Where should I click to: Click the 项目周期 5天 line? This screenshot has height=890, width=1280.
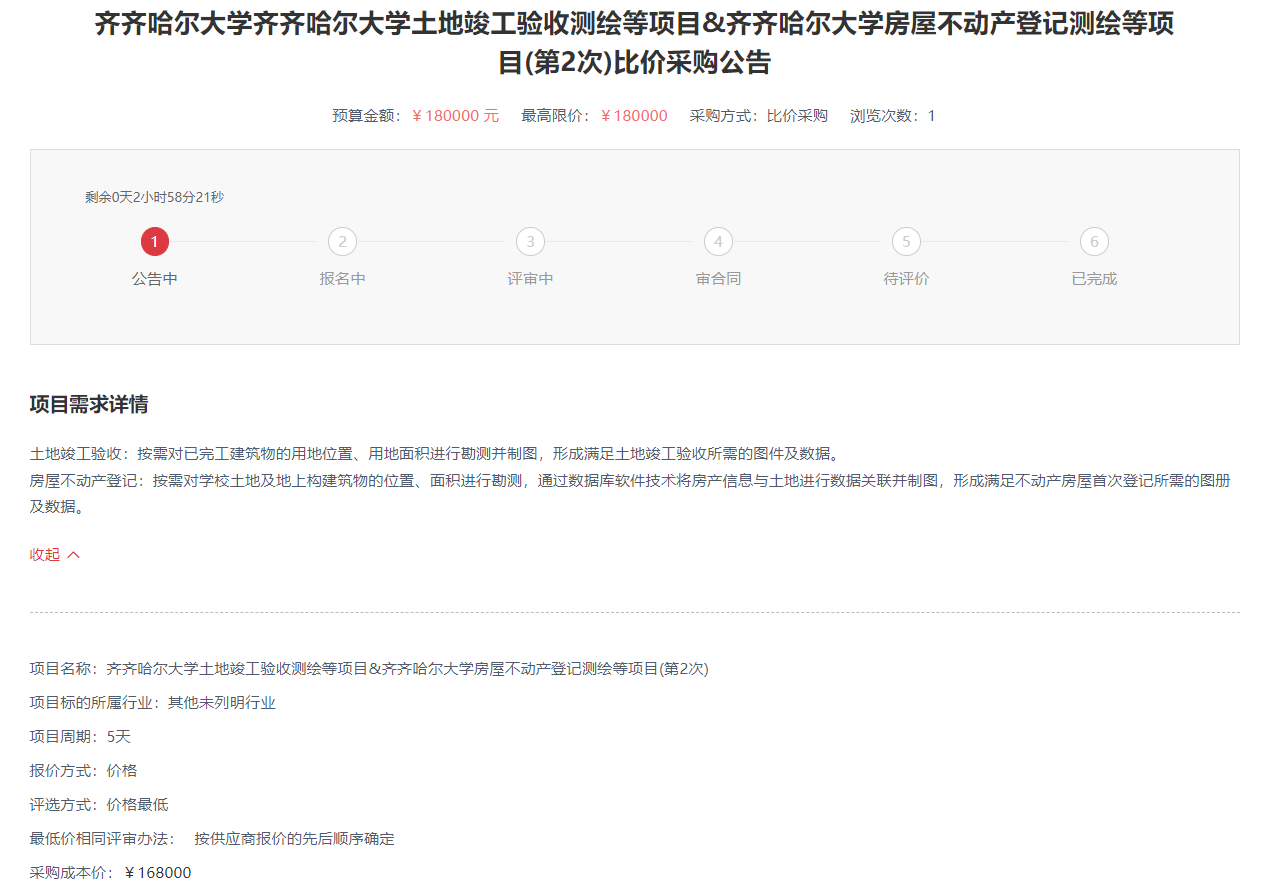pyautogui.click(x=80, y=737)
